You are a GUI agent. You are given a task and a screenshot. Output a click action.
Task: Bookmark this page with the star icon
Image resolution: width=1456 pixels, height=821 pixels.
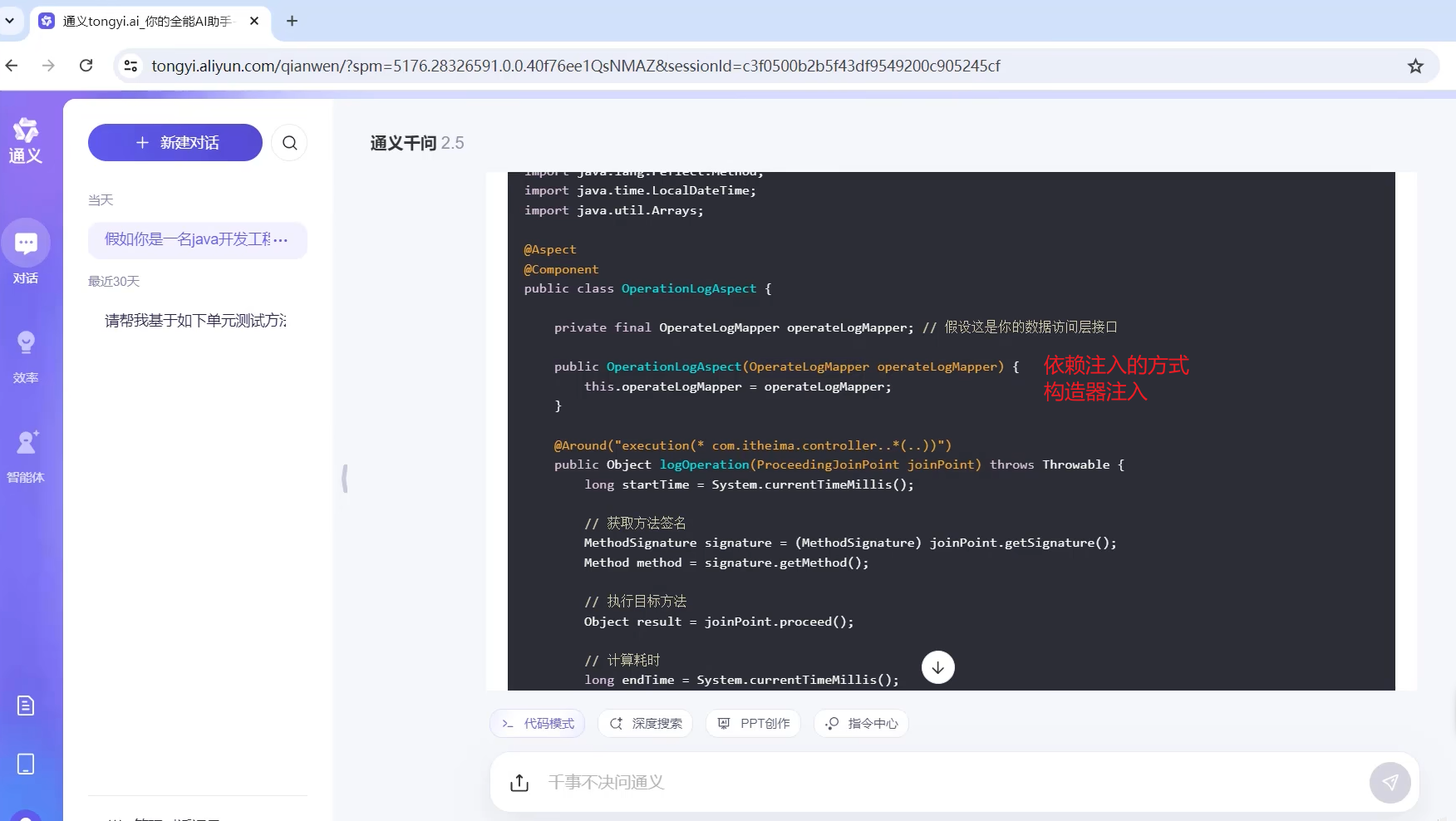coord(1415,66)
